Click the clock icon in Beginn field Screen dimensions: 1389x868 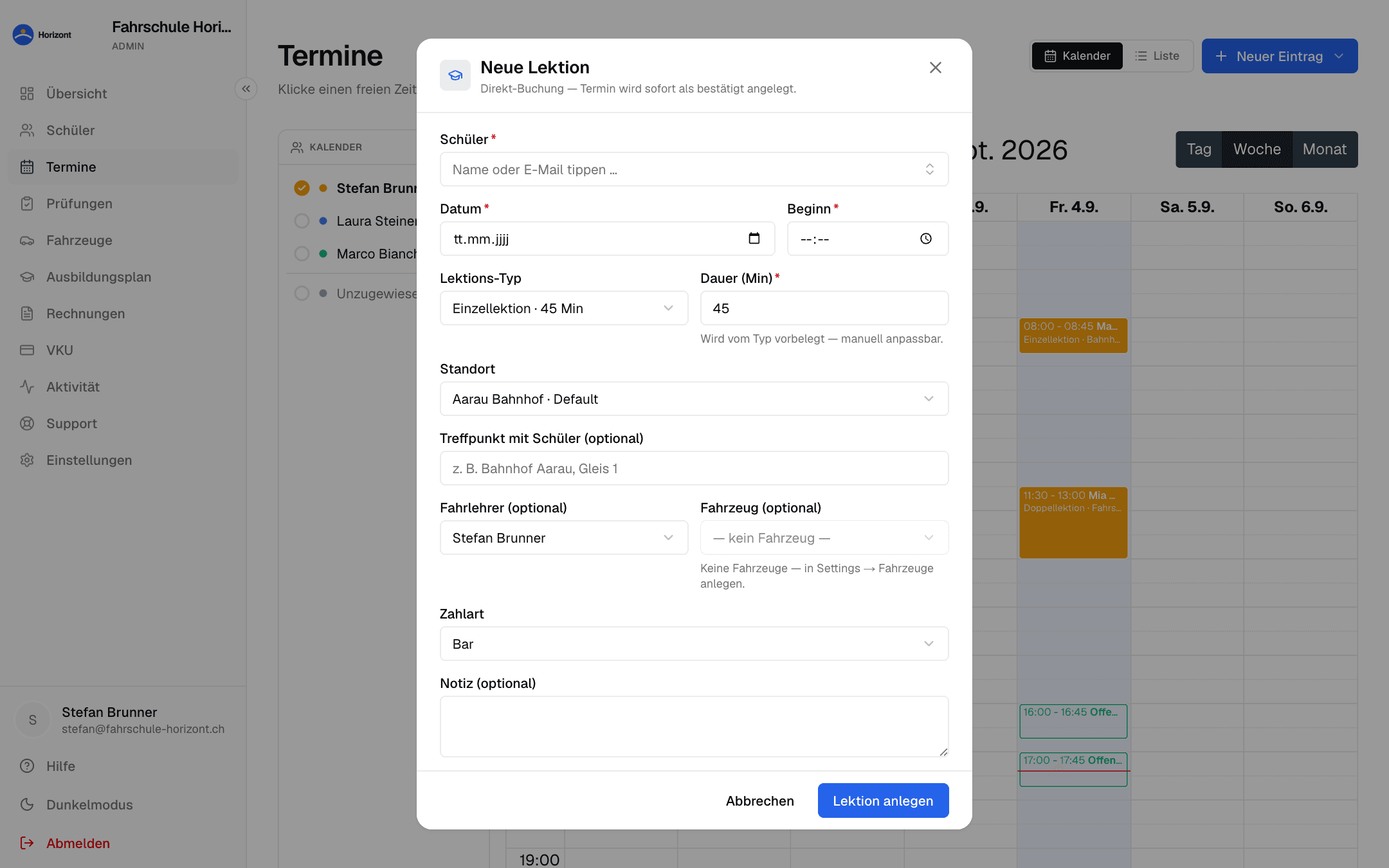tap(925, 239)
